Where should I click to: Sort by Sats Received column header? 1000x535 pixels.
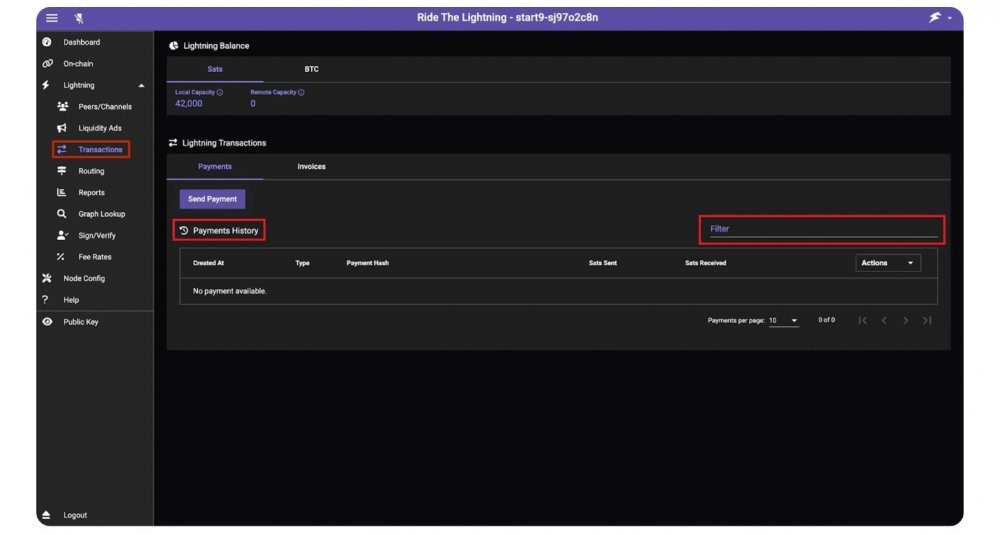(705, 263)
